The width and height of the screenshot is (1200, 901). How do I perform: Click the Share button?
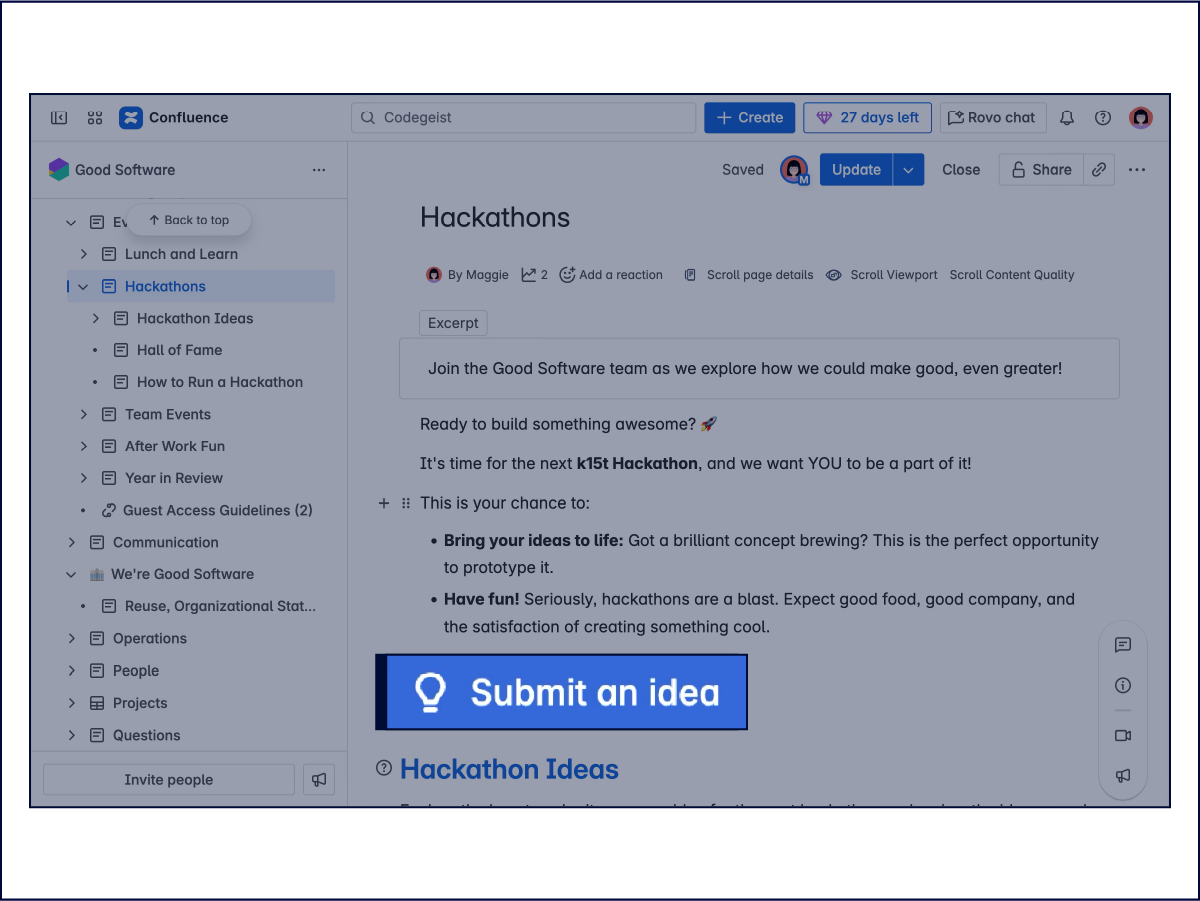1041,170
